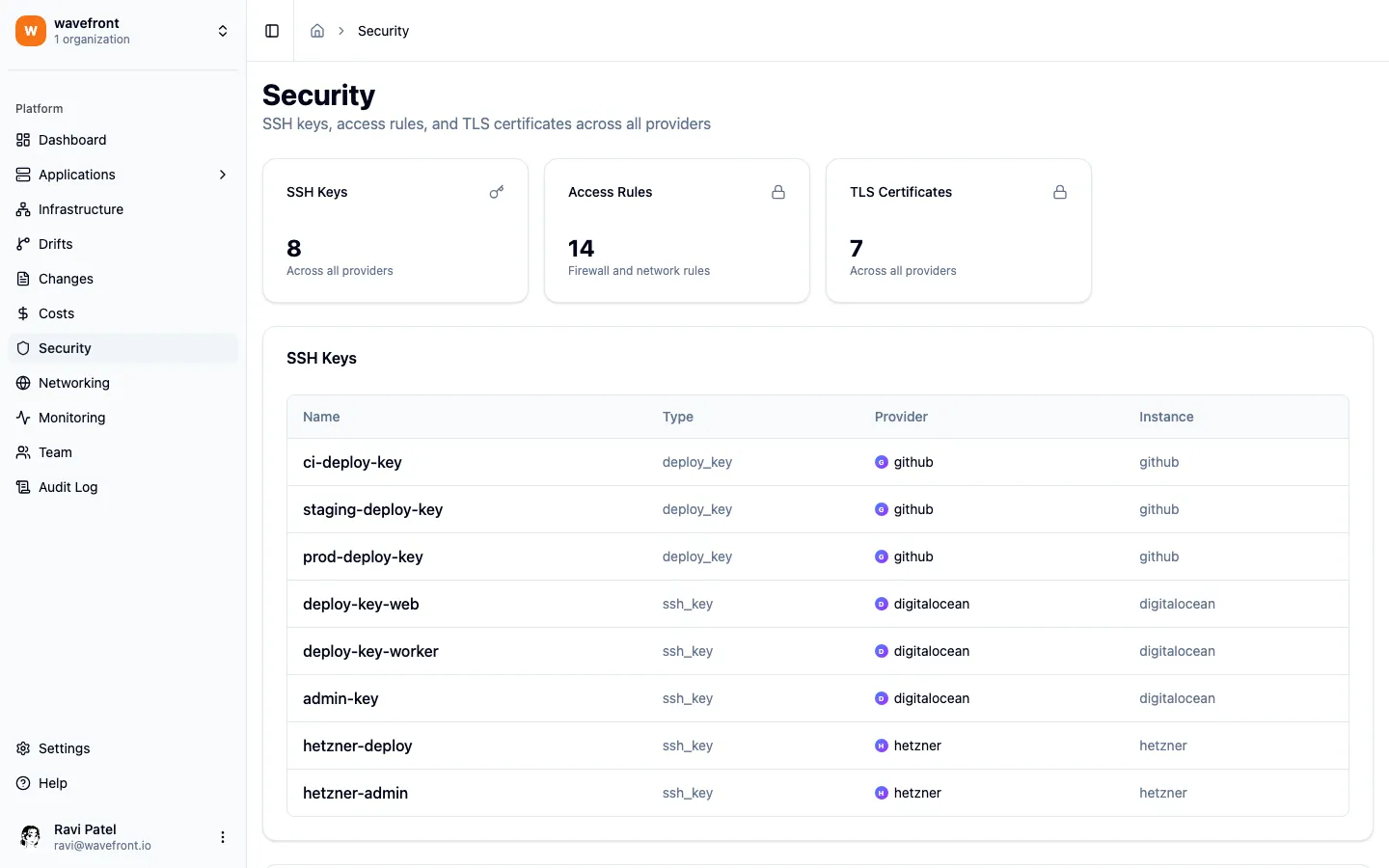Screen dimensions: 1389x868
Task: Open the Settings page
Action: point(64,748)
